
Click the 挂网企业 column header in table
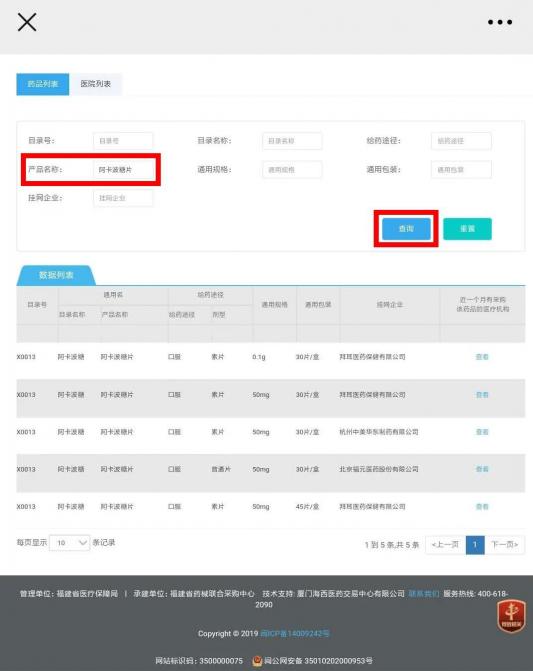(389, 305)
